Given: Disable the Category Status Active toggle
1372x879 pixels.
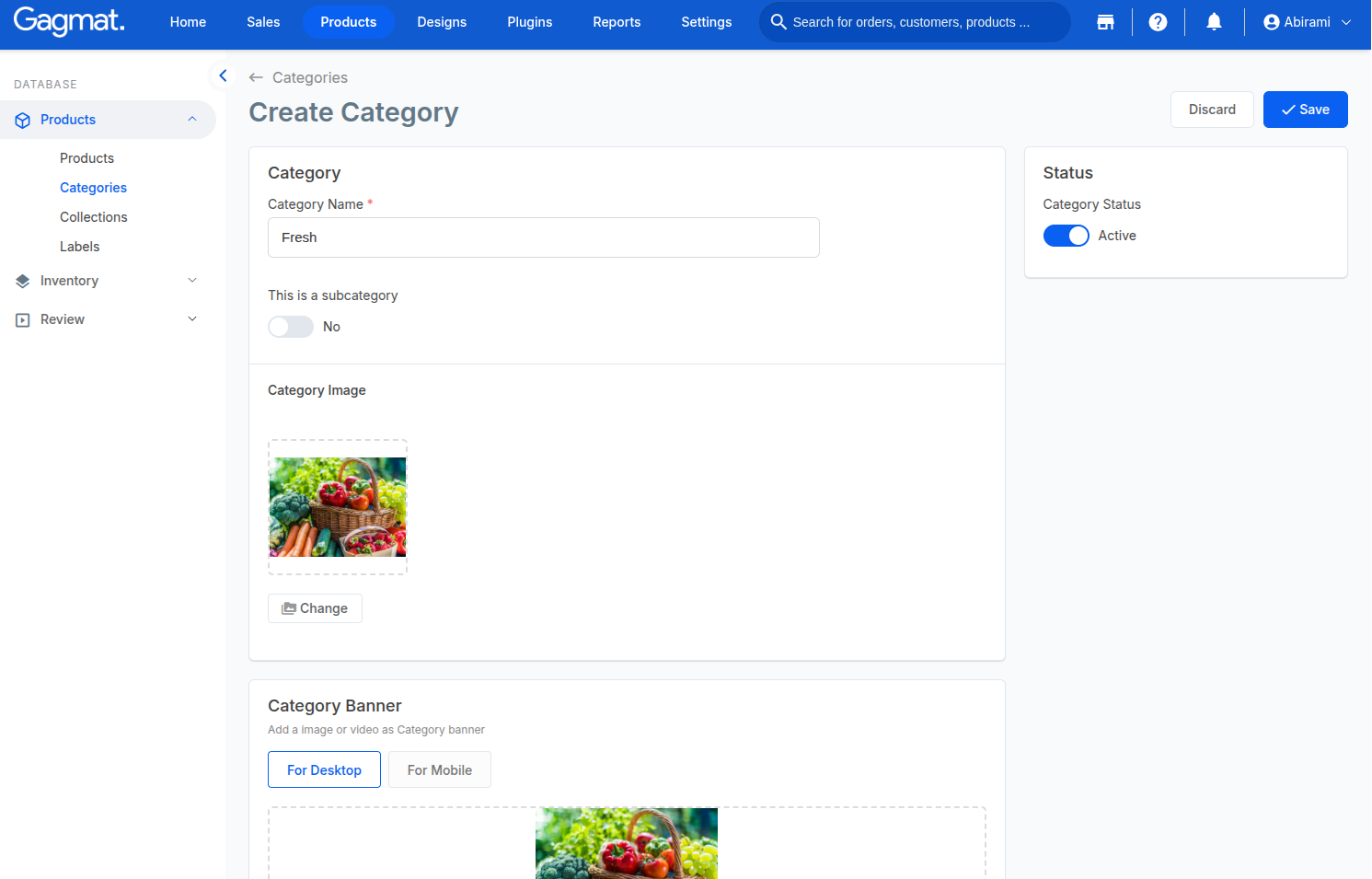Looking at the screenshot, I should pyautogui.click(x=1066, y=236).
